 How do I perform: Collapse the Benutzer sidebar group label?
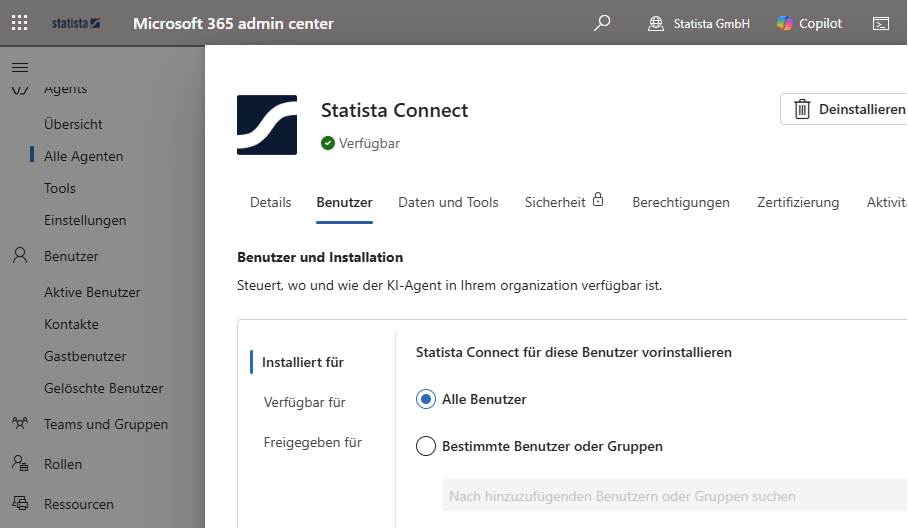(x=71, y=256)
